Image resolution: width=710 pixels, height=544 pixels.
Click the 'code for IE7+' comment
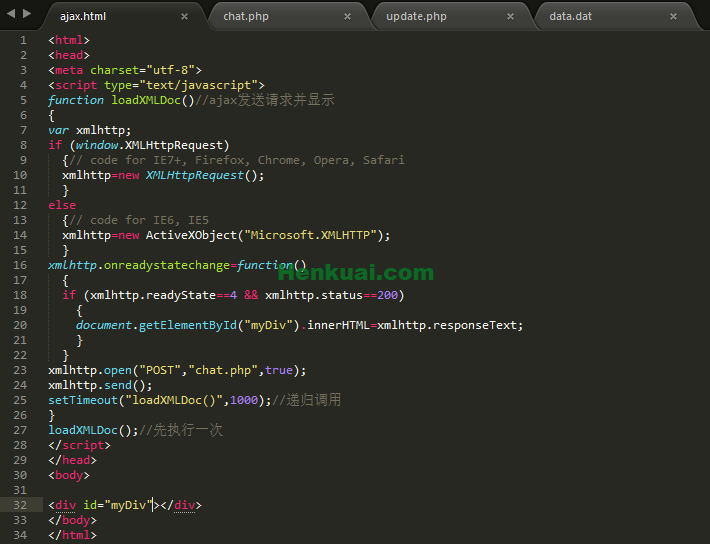tap(237, 160)
